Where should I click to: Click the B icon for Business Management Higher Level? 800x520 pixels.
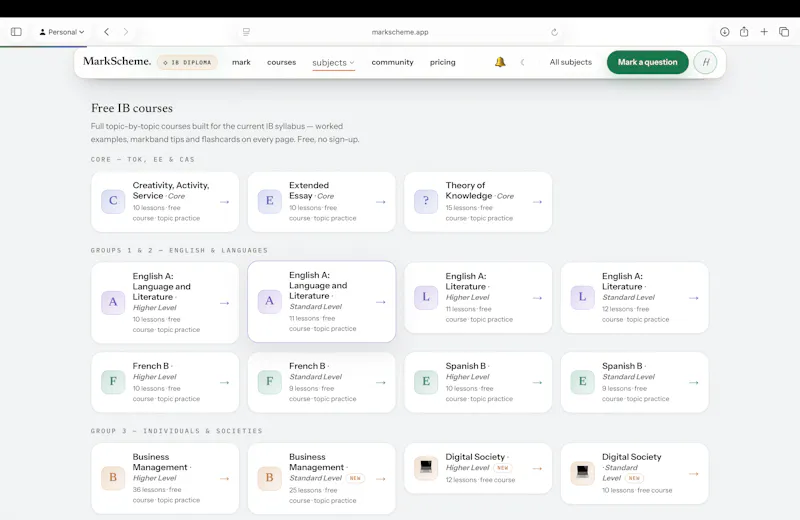(113, 478)
